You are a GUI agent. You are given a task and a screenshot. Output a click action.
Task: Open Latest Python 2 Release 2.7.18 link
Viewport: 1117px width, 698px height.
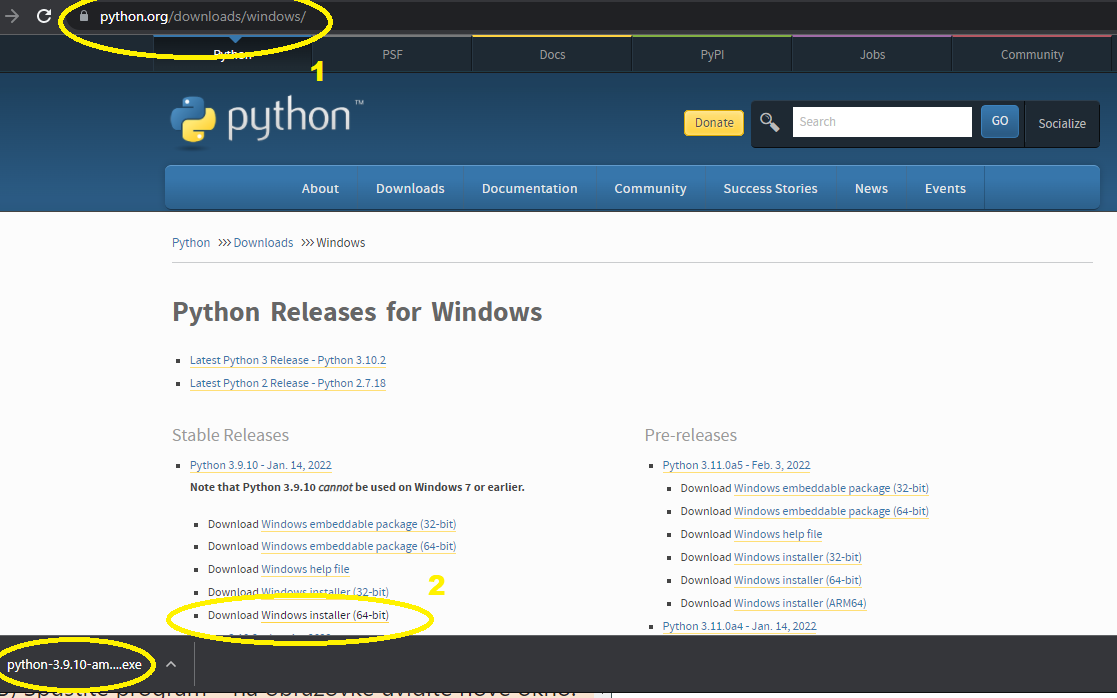pyautogui.click(x=288, y=383)
